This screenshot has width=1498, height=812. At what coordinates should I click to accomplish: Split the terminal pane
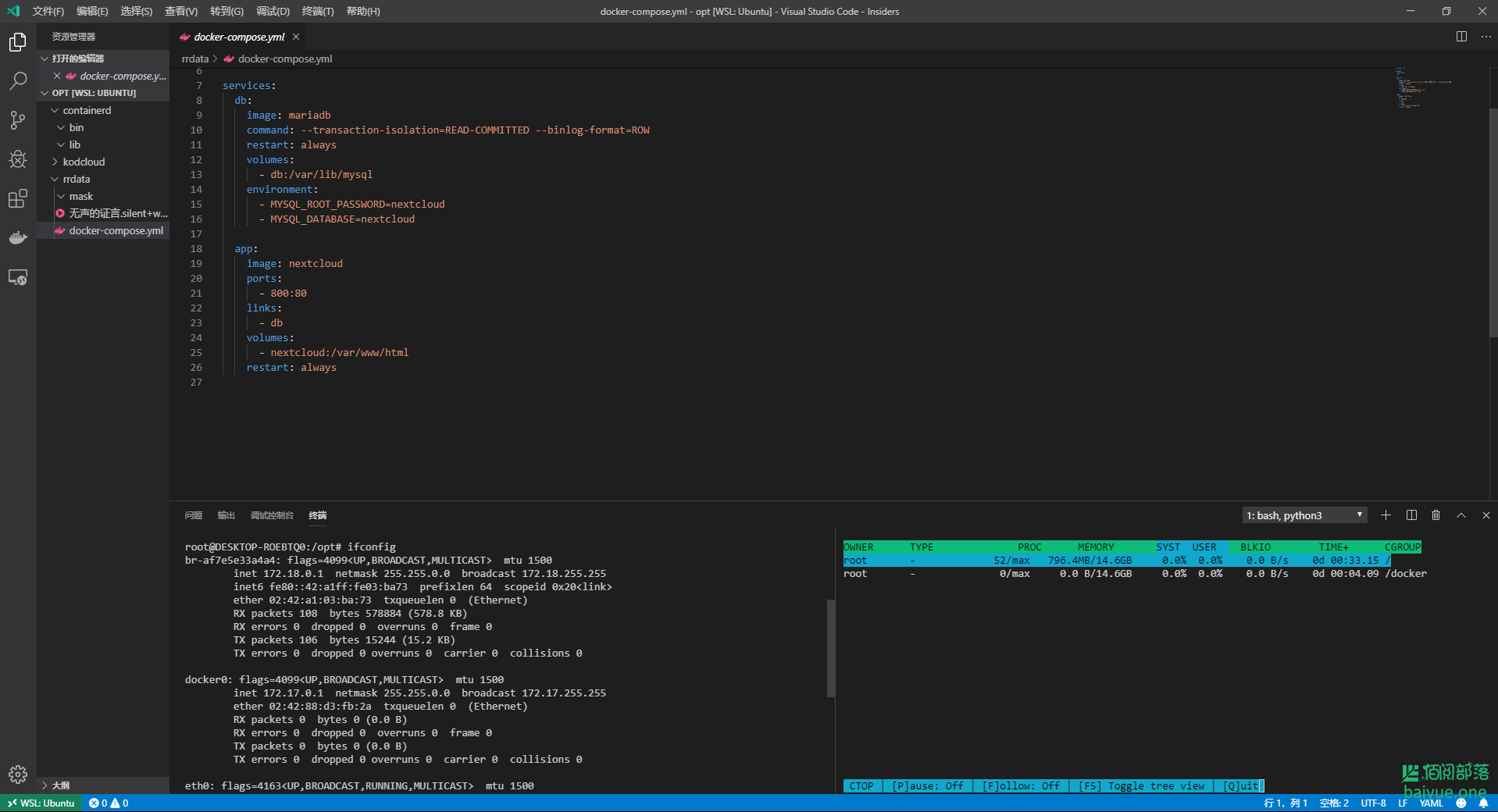pos(1411,515)
